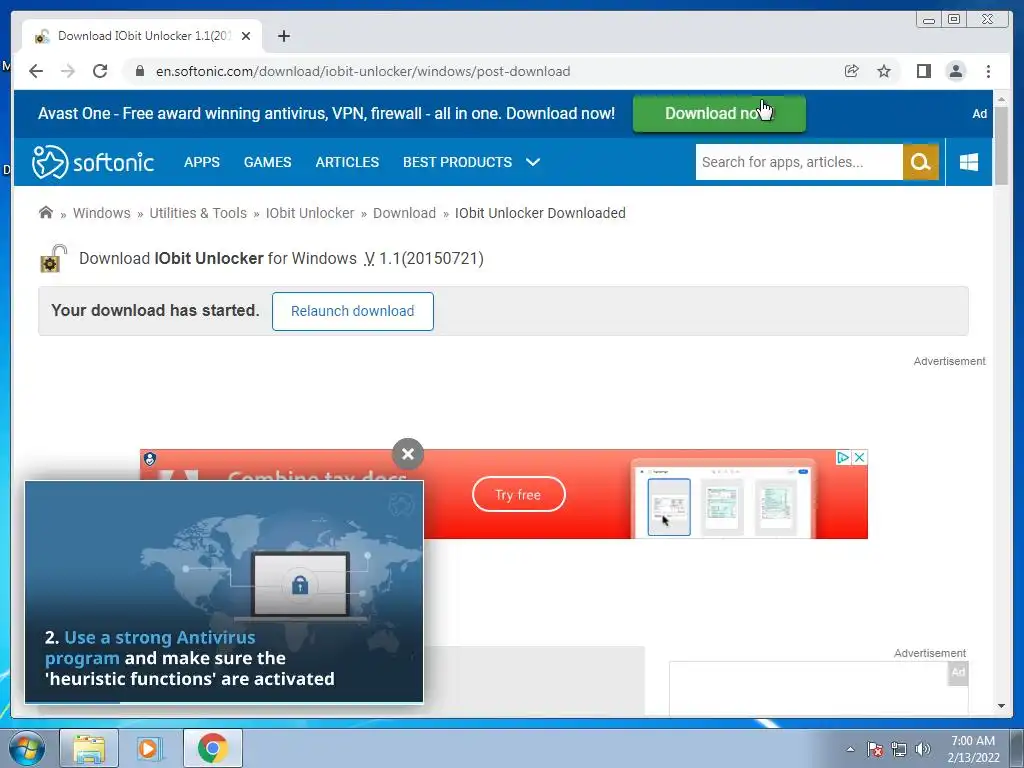1024x768 pixels.
Task: Open Windows Explorer from the taskbar
Action: (89, 748)
